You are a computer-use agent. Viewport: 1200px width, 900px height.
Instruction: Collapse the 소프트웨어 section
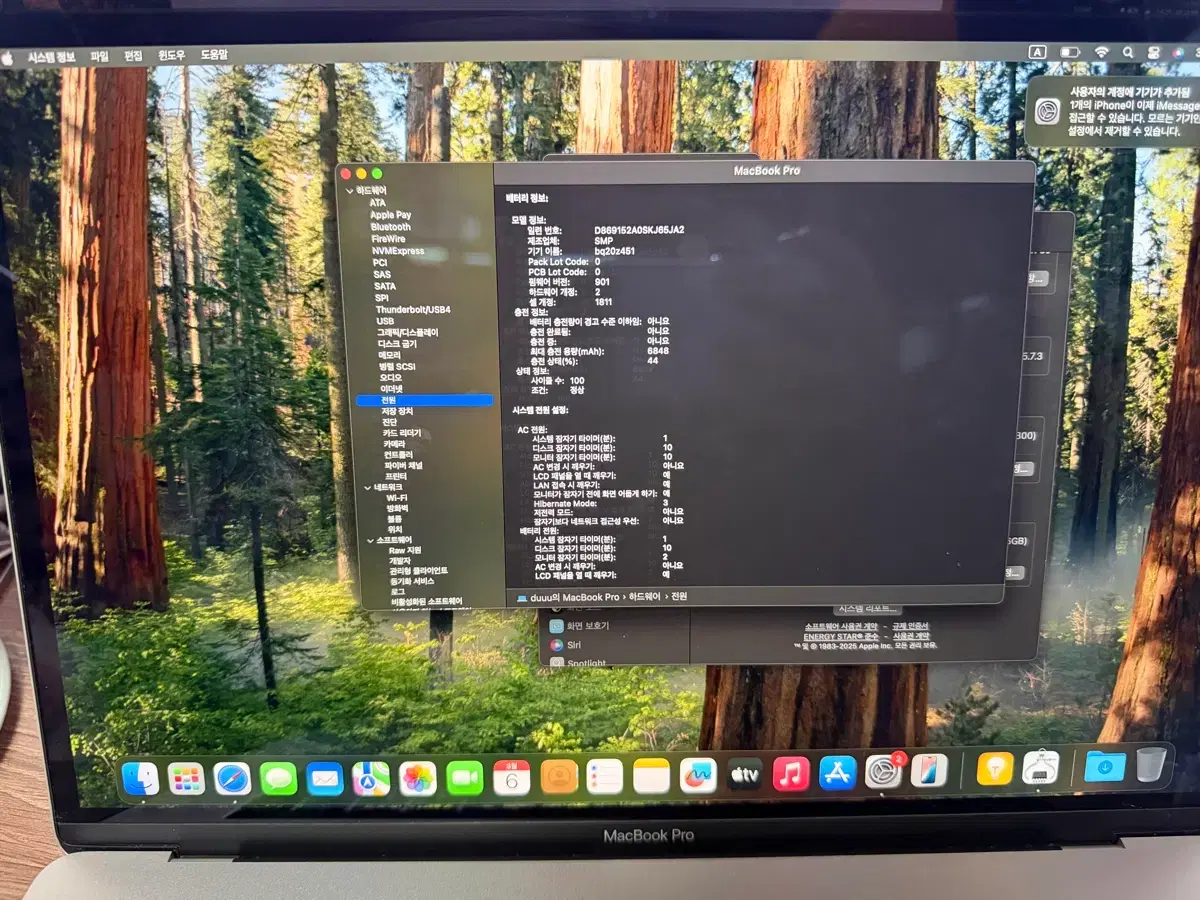[x=369, y=540]
